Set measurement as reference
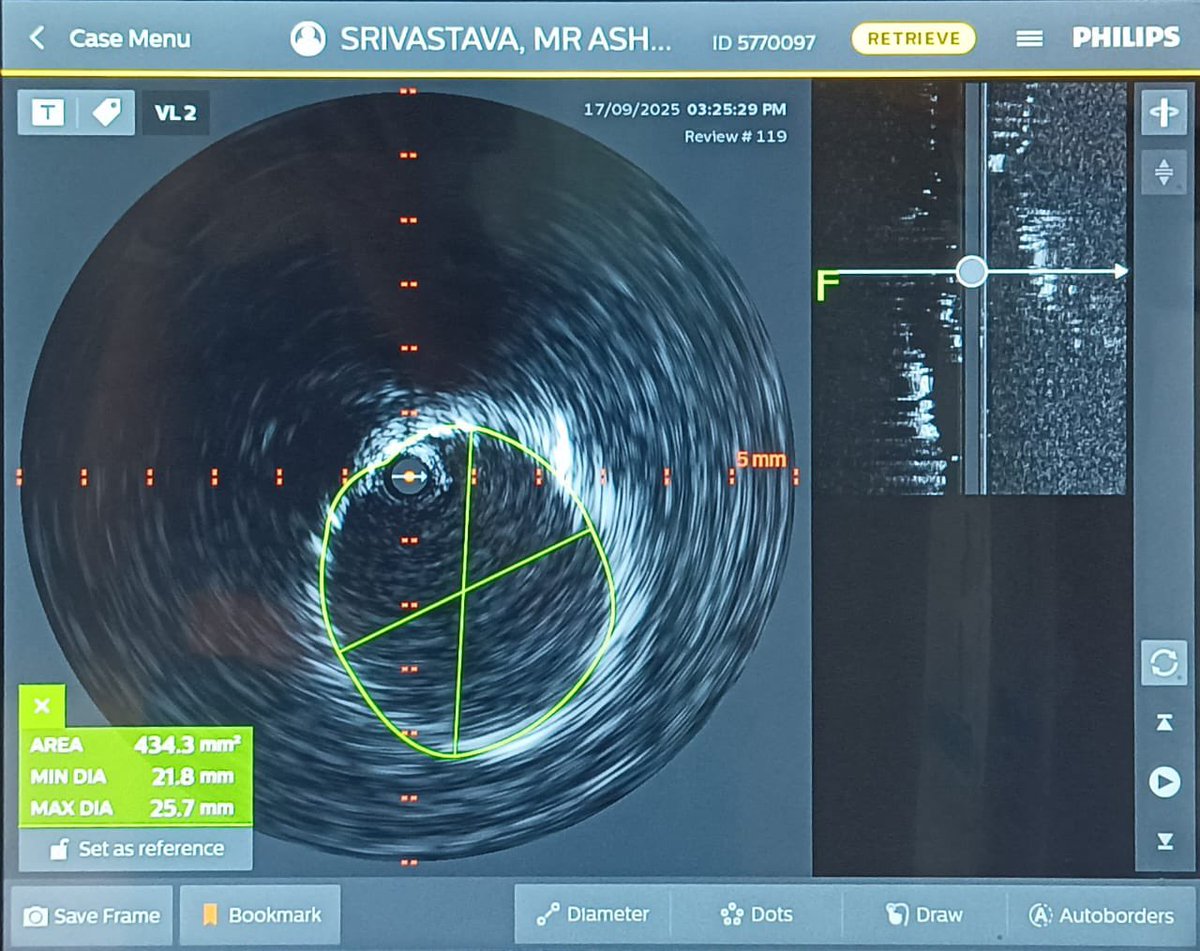 coord(136,849)
